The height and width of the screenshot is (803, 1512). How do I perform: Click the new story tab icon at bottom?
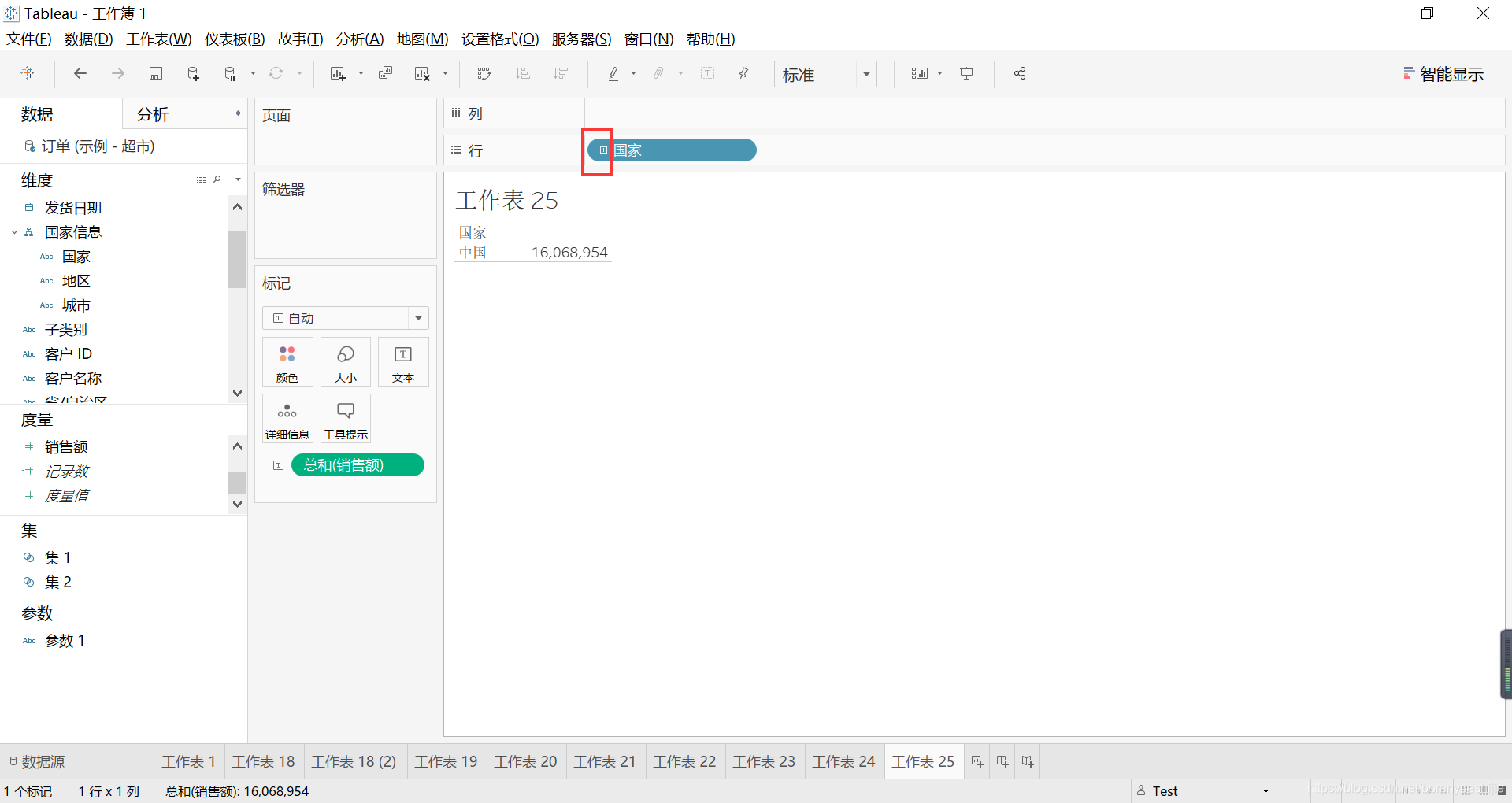[1028, 761]
